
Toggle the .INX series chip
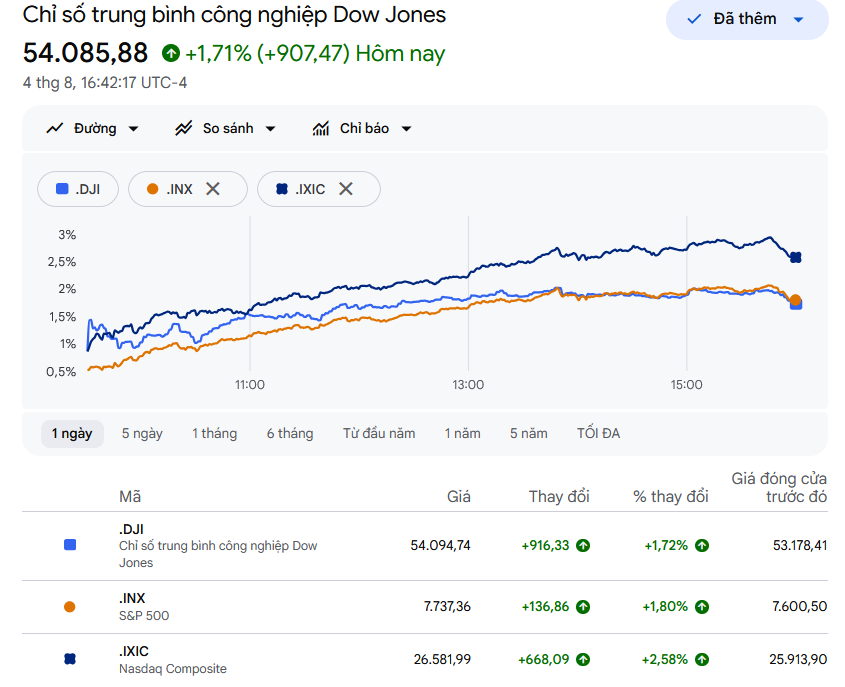pyautogui.click(x=170, y=189)
